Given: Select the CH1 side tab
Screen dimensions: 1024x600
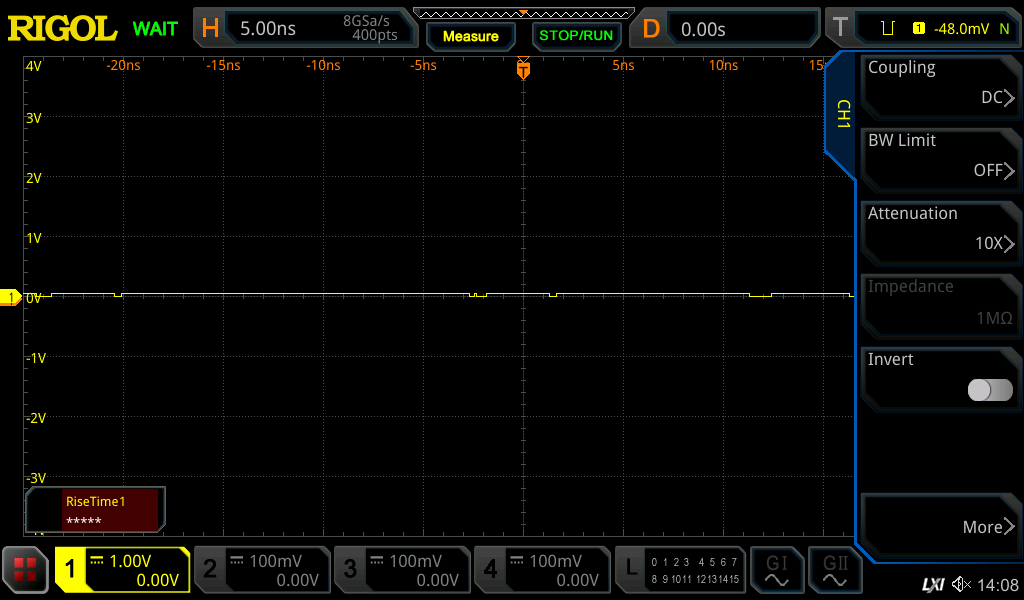Looking at the screenshot, I should pos(842,113).
